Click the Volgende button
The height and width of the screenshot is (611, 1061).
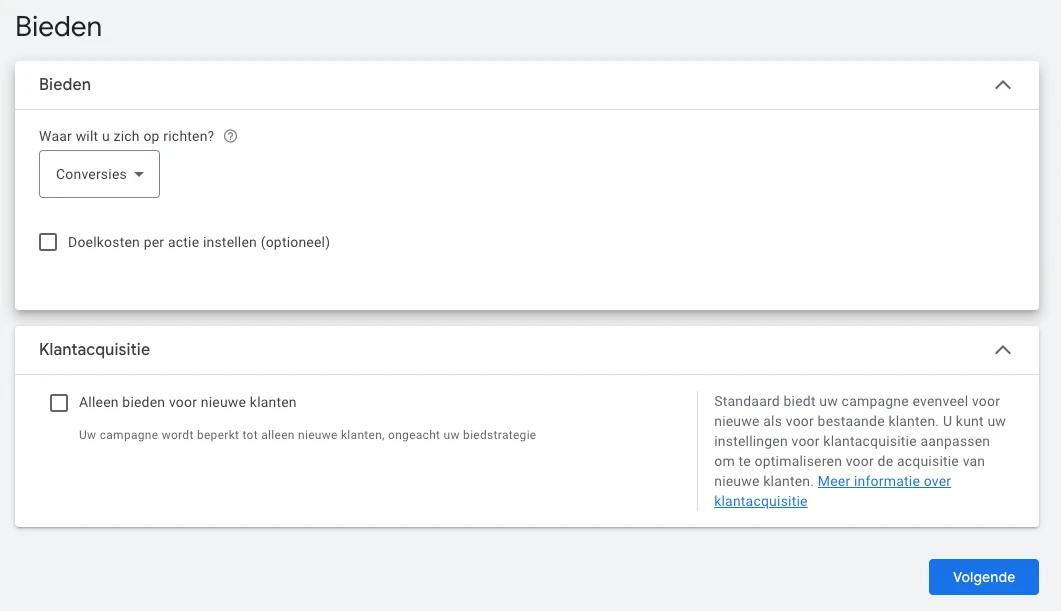pyautogui.click(x=983, y=577)
